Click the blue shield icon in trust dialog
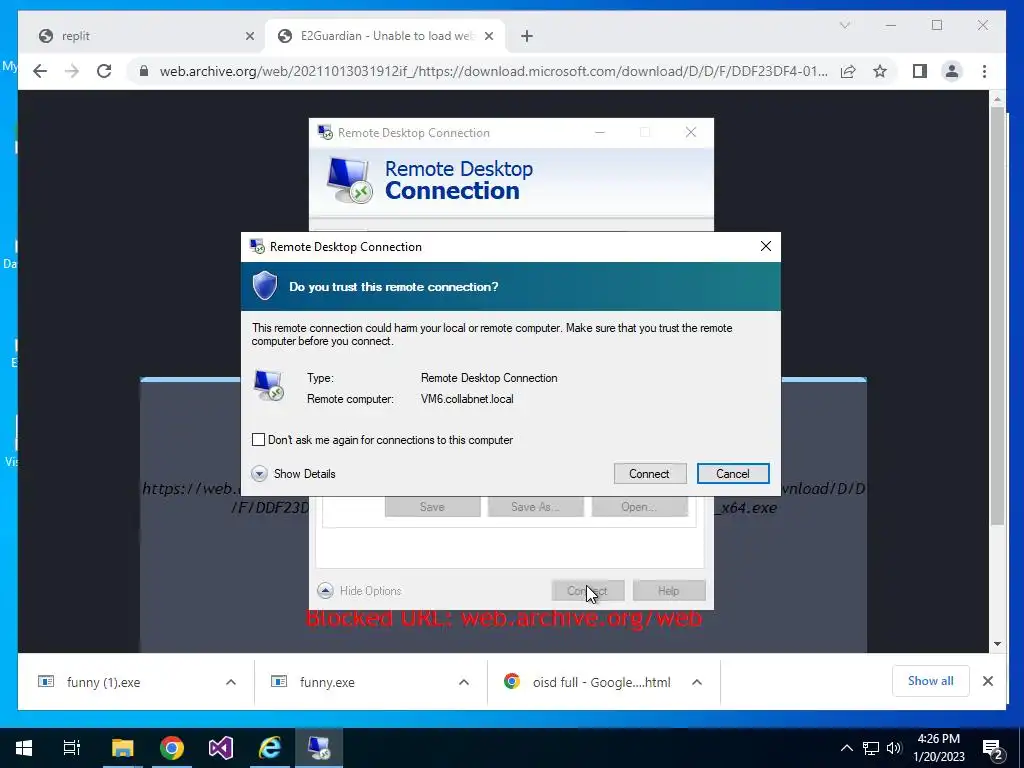 tap(264, 286)
